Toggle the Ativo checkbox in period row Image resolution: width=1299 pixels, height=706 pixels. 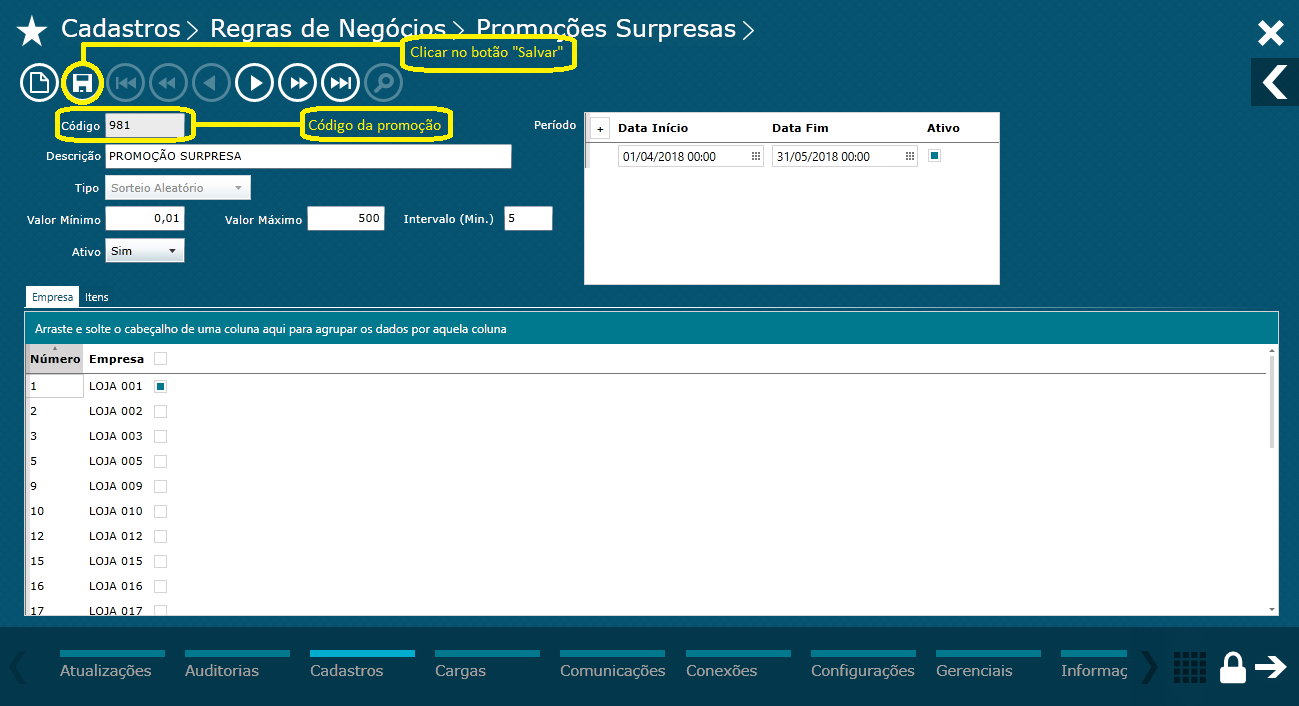(934, 155)
